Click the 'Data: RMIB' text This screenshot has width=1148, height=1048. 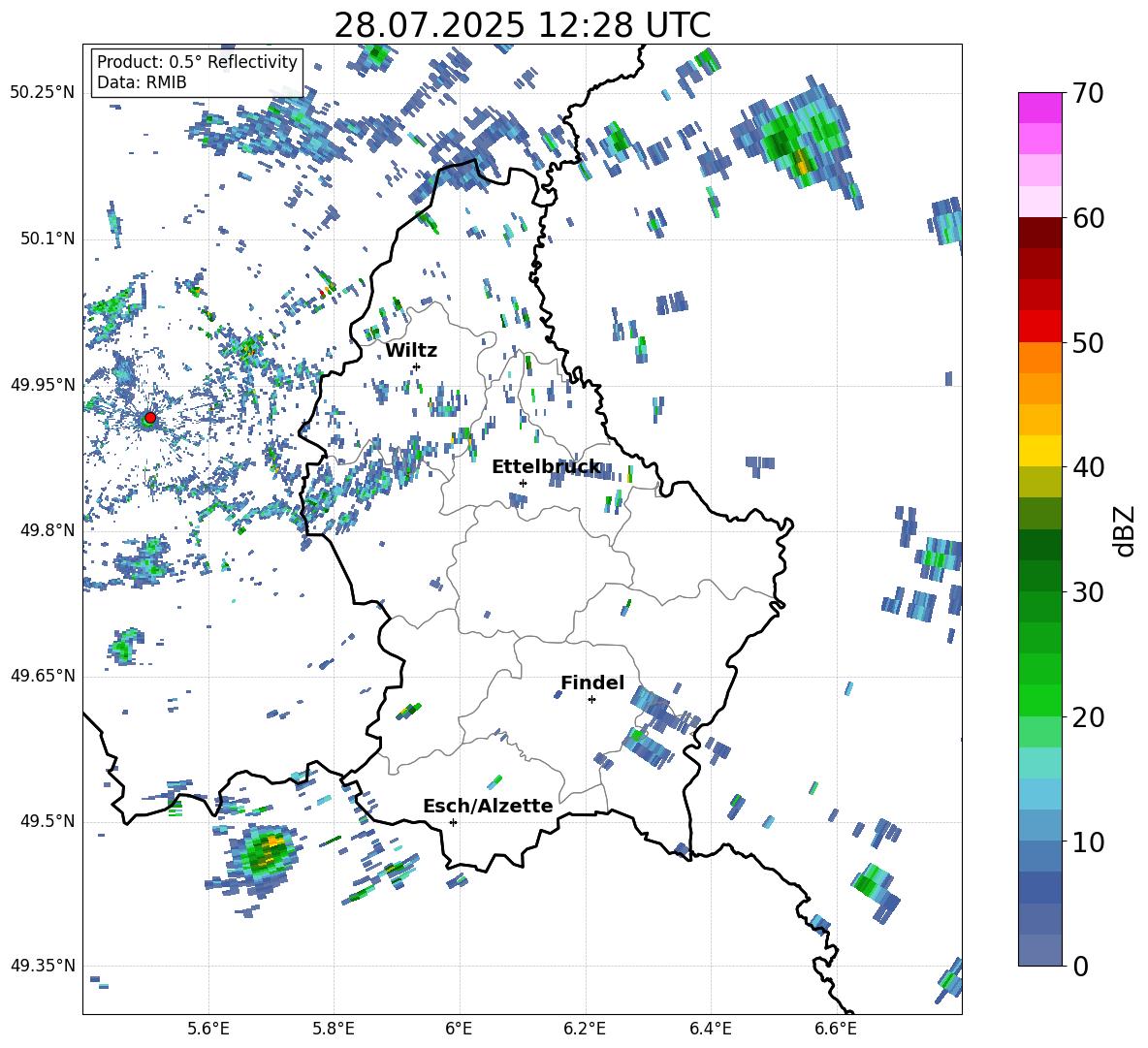click(142, 82)
